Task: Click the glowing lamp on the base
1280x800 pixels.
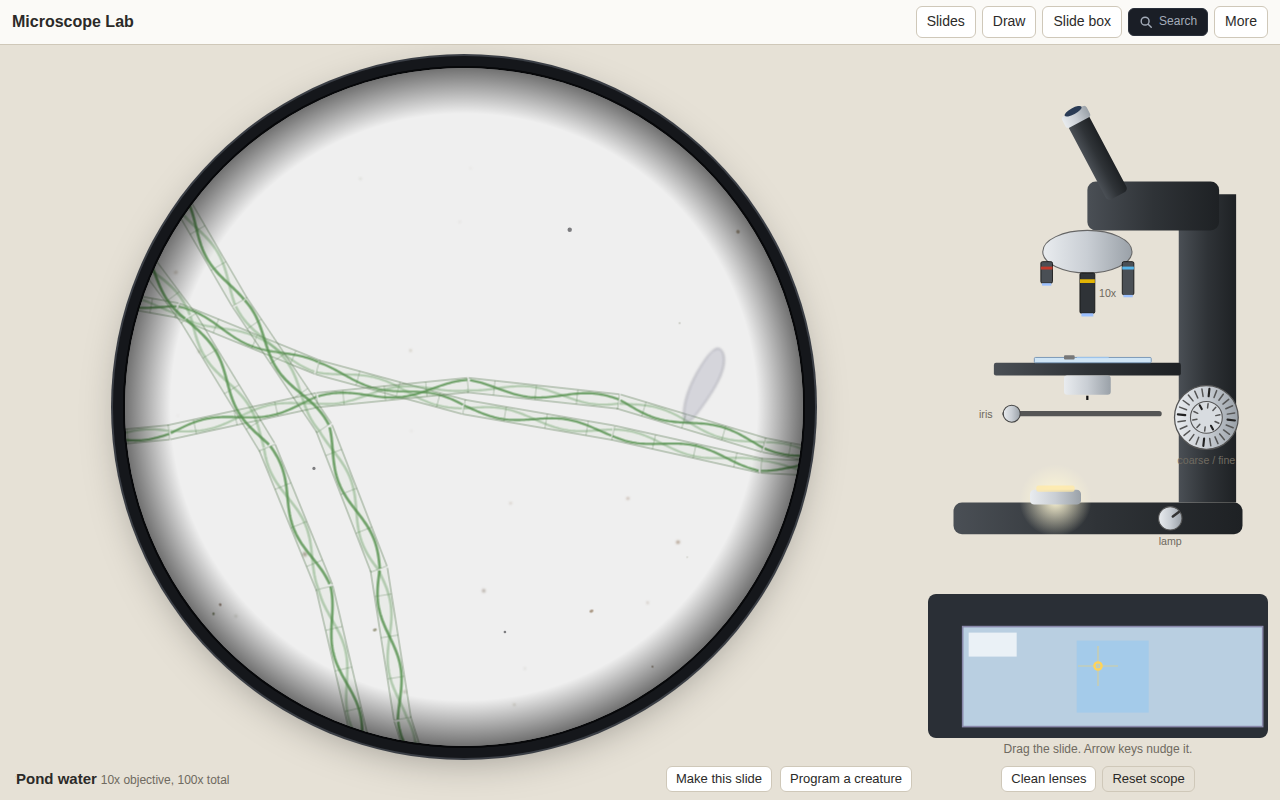Action: coord(1056,496)
